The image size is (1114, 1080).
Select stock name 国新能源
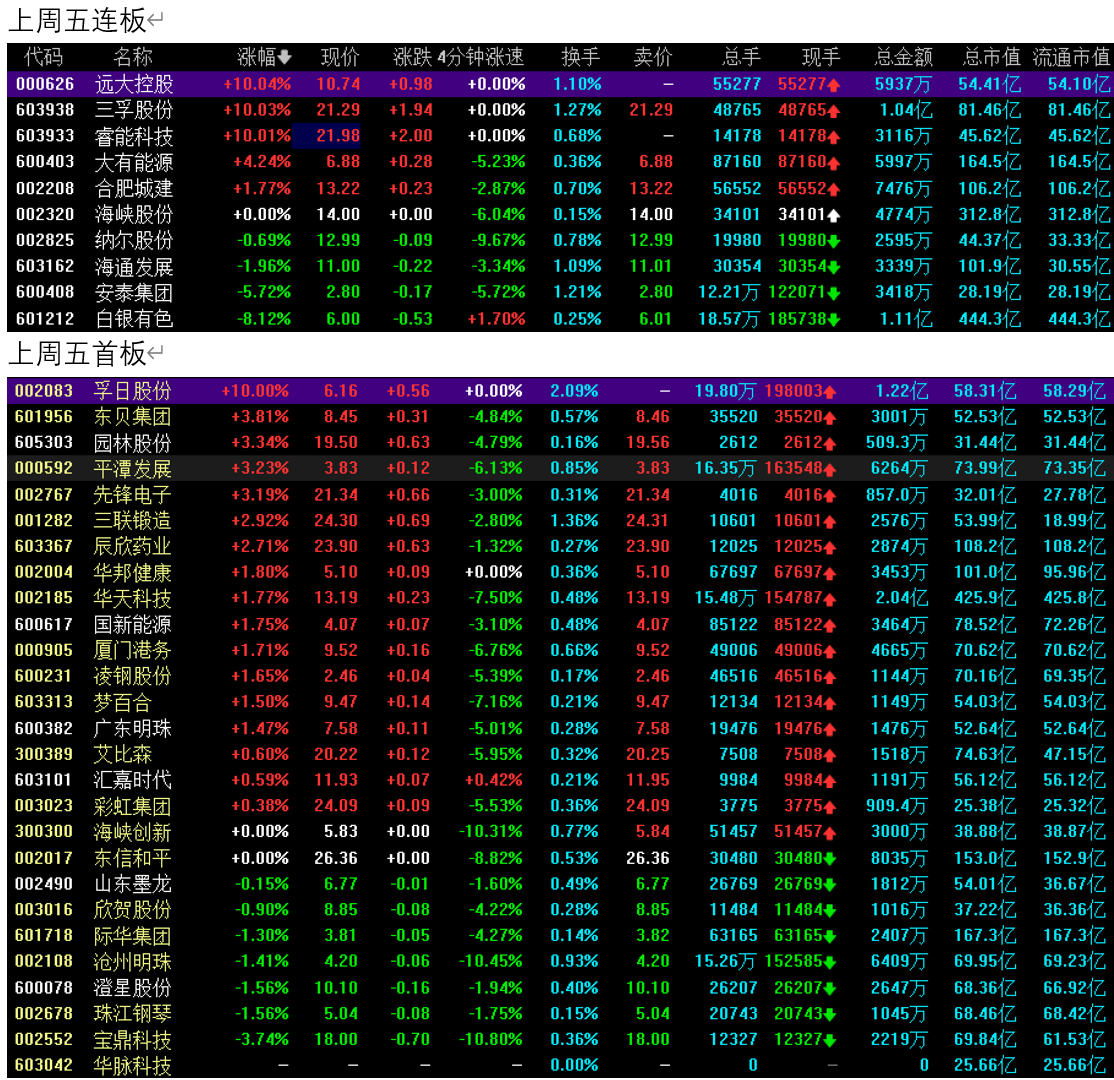coord(132,625)
